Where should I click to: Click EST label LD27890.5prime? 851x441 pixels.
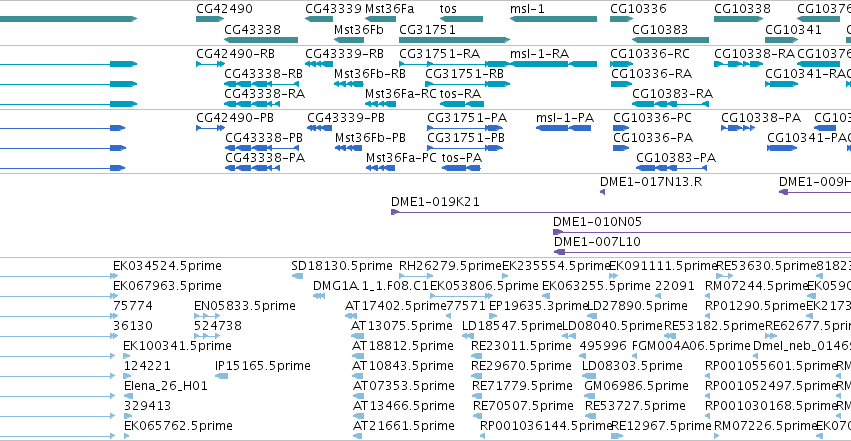[x=637, y=306]
